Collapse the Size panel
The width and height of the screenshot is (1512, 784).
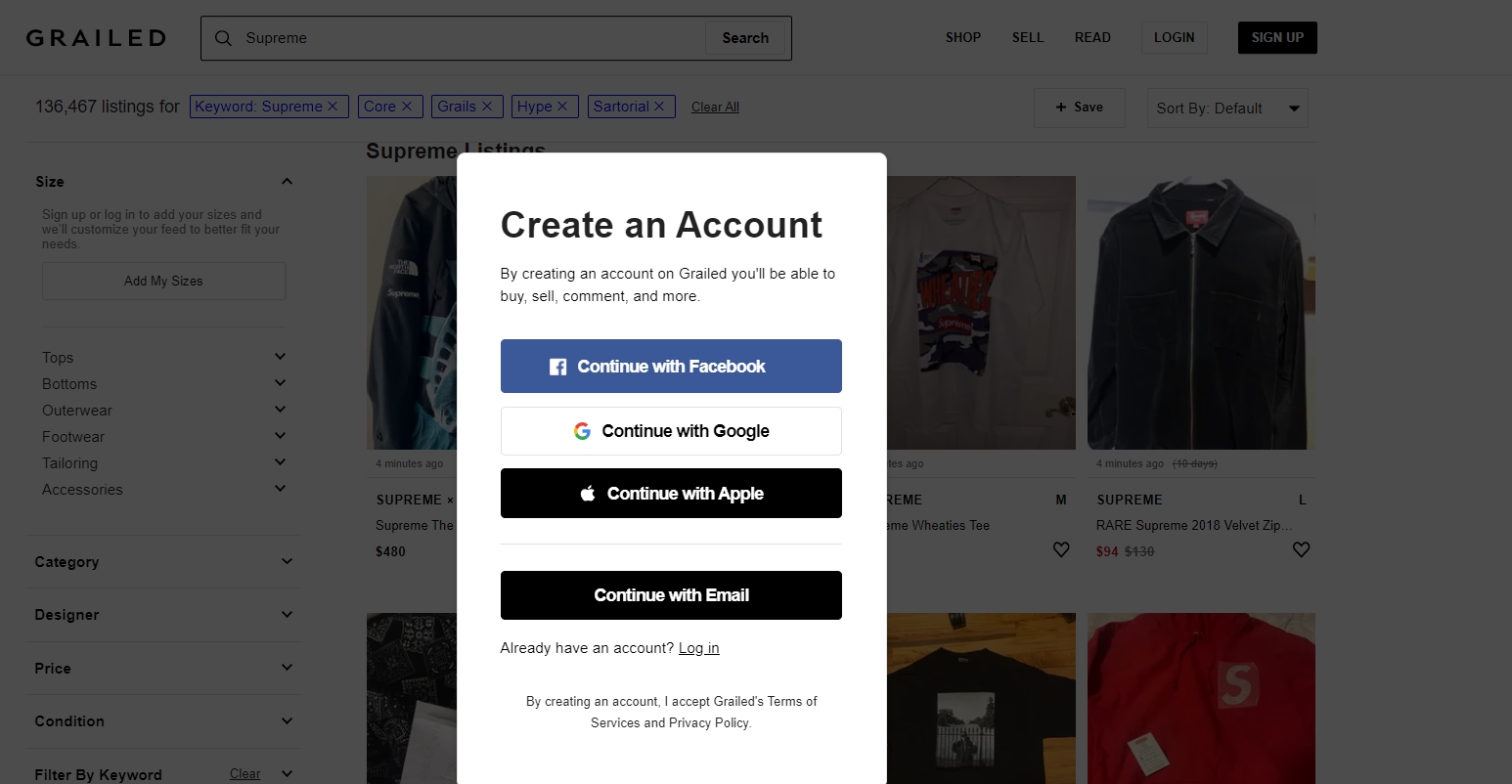[287, 181]
